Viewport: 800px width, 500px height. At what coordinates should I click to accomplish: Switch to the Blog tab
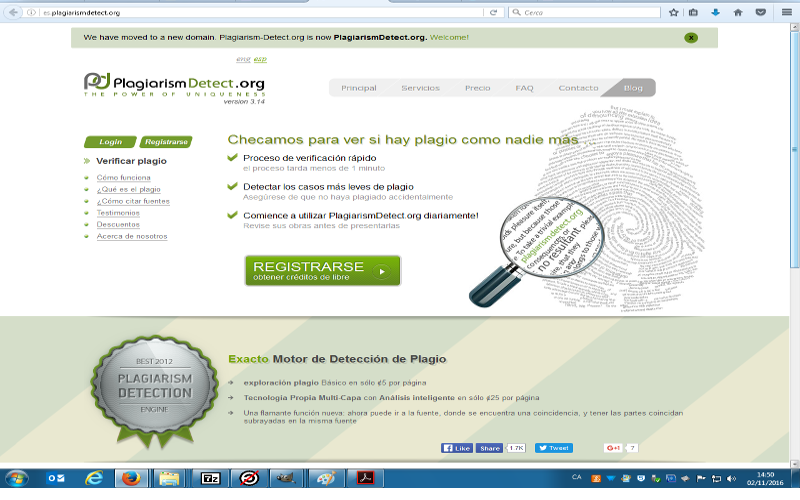(633, 88)
